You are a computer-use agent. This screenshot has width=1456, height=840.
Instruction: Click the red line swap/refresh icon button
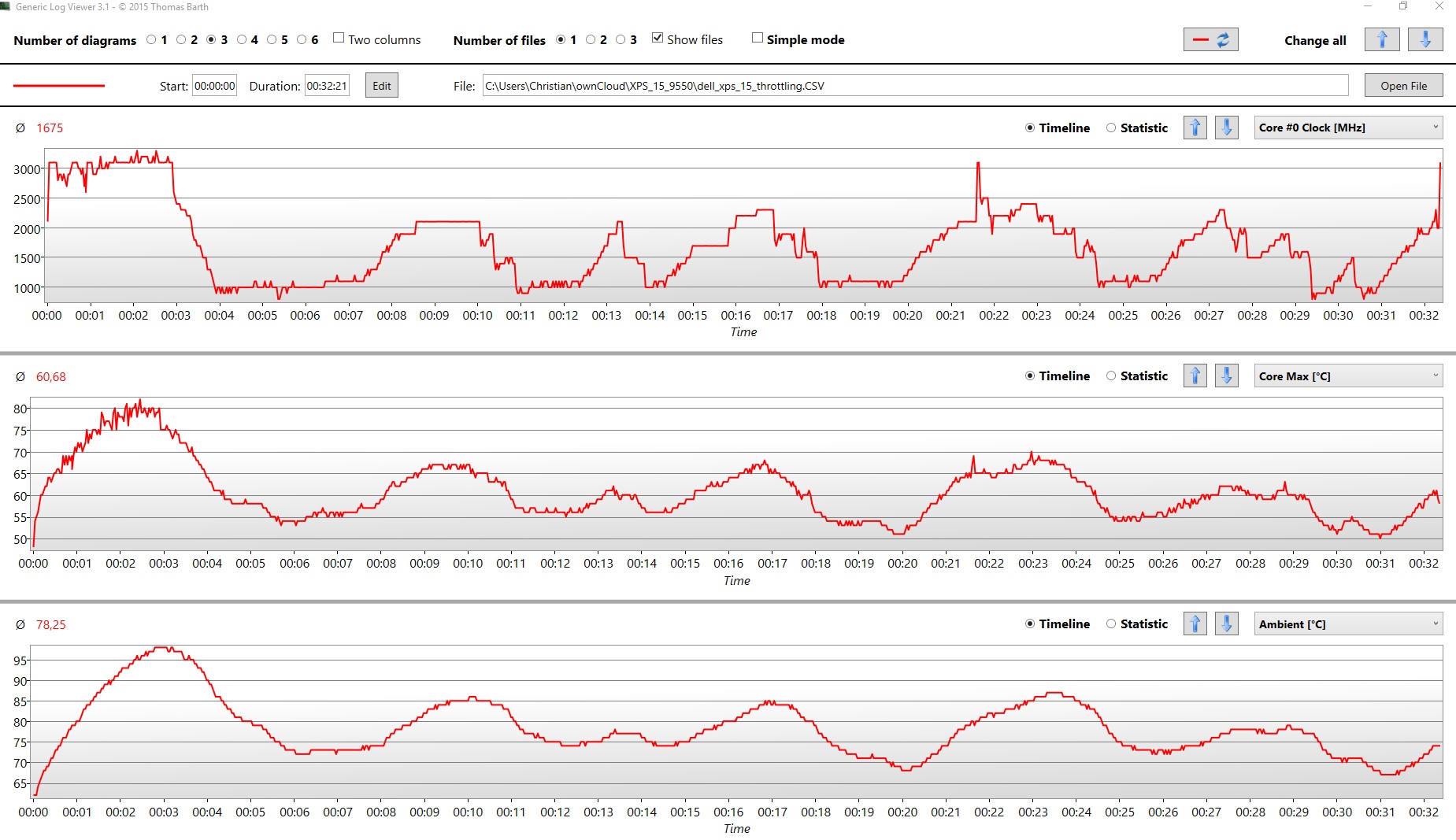1210,39
